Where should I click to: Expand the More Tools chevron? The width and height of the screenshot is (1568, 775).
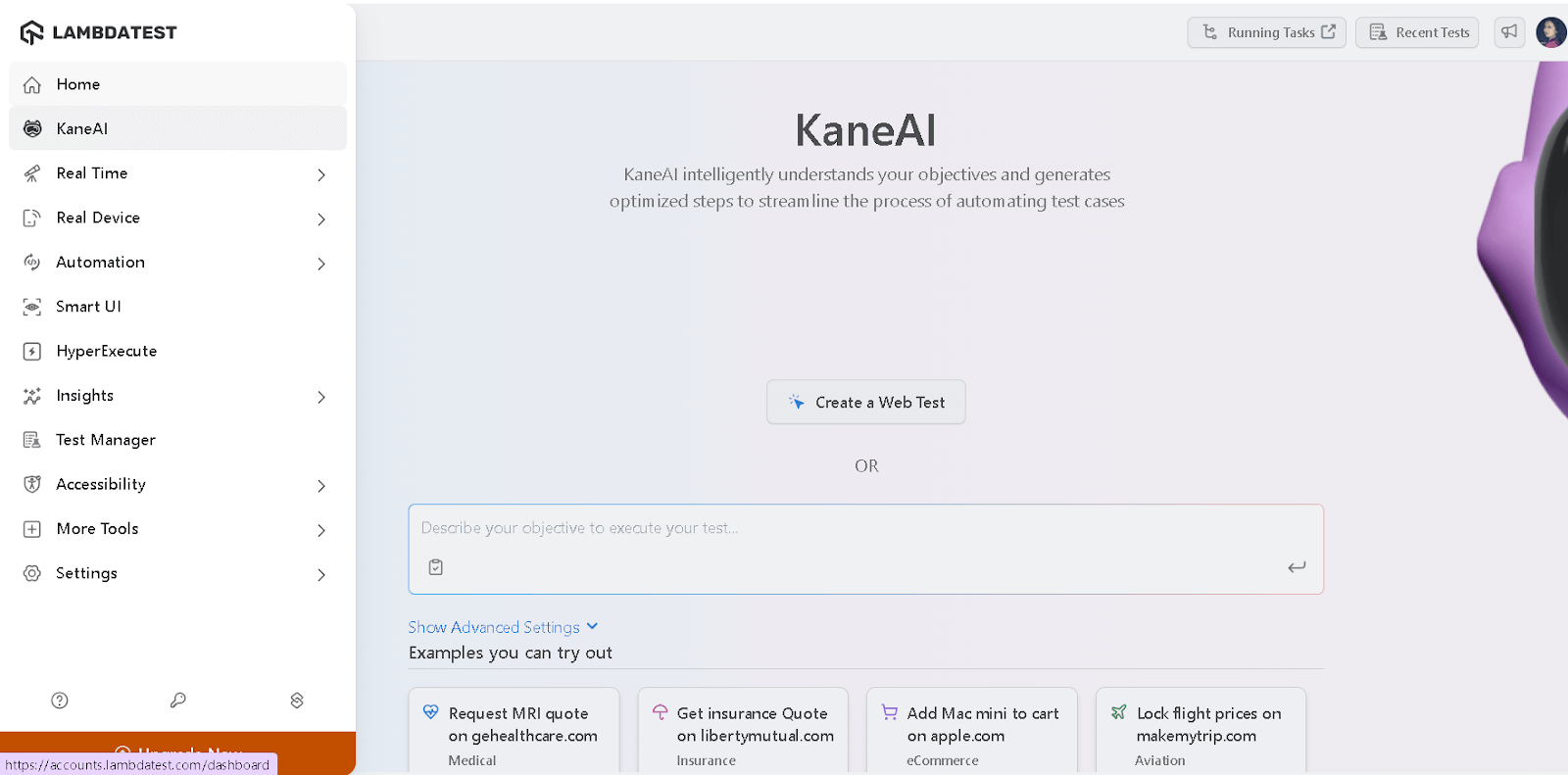click(321, 530)
